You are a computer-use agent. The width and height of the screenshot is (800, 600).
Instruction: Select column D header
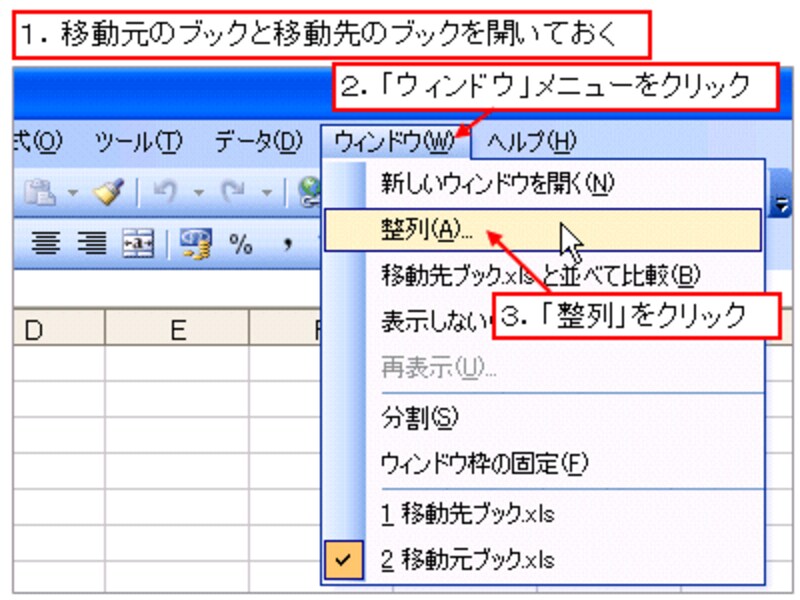coord(59,330)
